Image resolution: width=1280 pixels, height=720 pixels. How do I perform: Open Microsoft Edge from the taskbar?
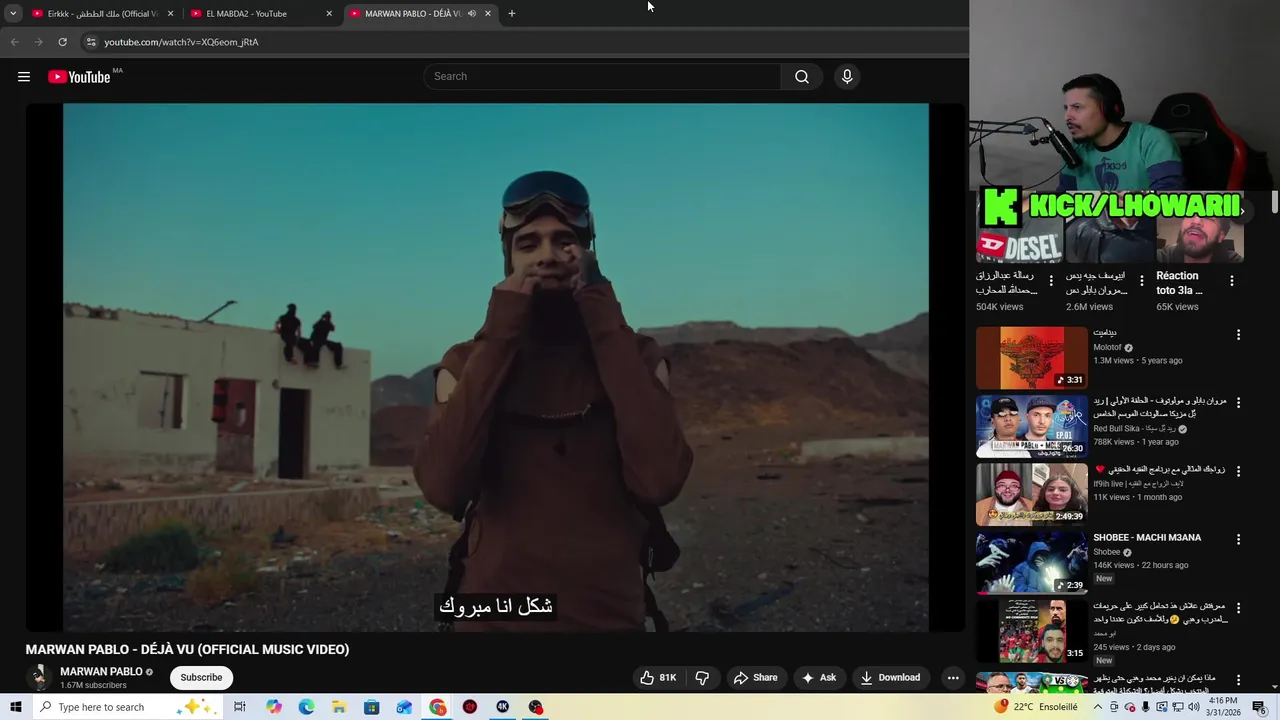coord(307,707)
